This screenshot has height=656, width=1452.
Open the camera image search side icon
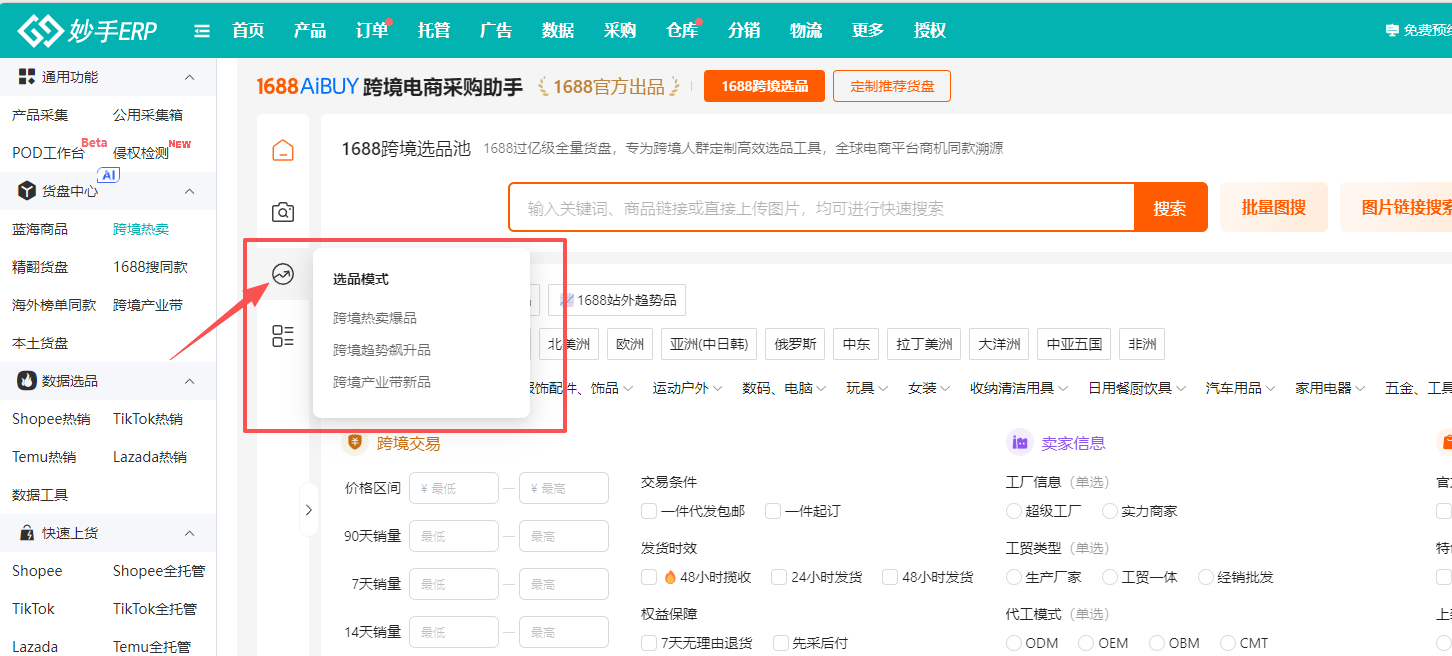[283, 212]
